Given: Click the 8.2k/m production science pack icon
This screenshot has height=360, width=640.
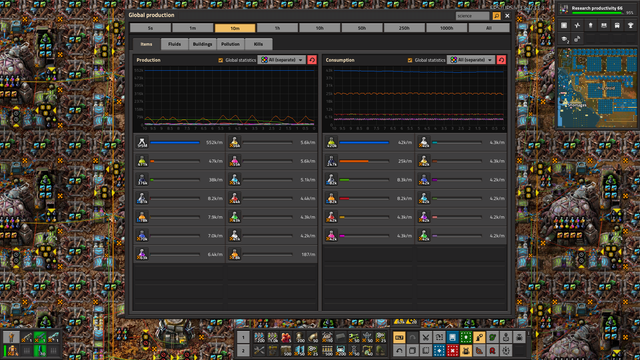Looking at the screenshot, I should (x=142, y=198).
